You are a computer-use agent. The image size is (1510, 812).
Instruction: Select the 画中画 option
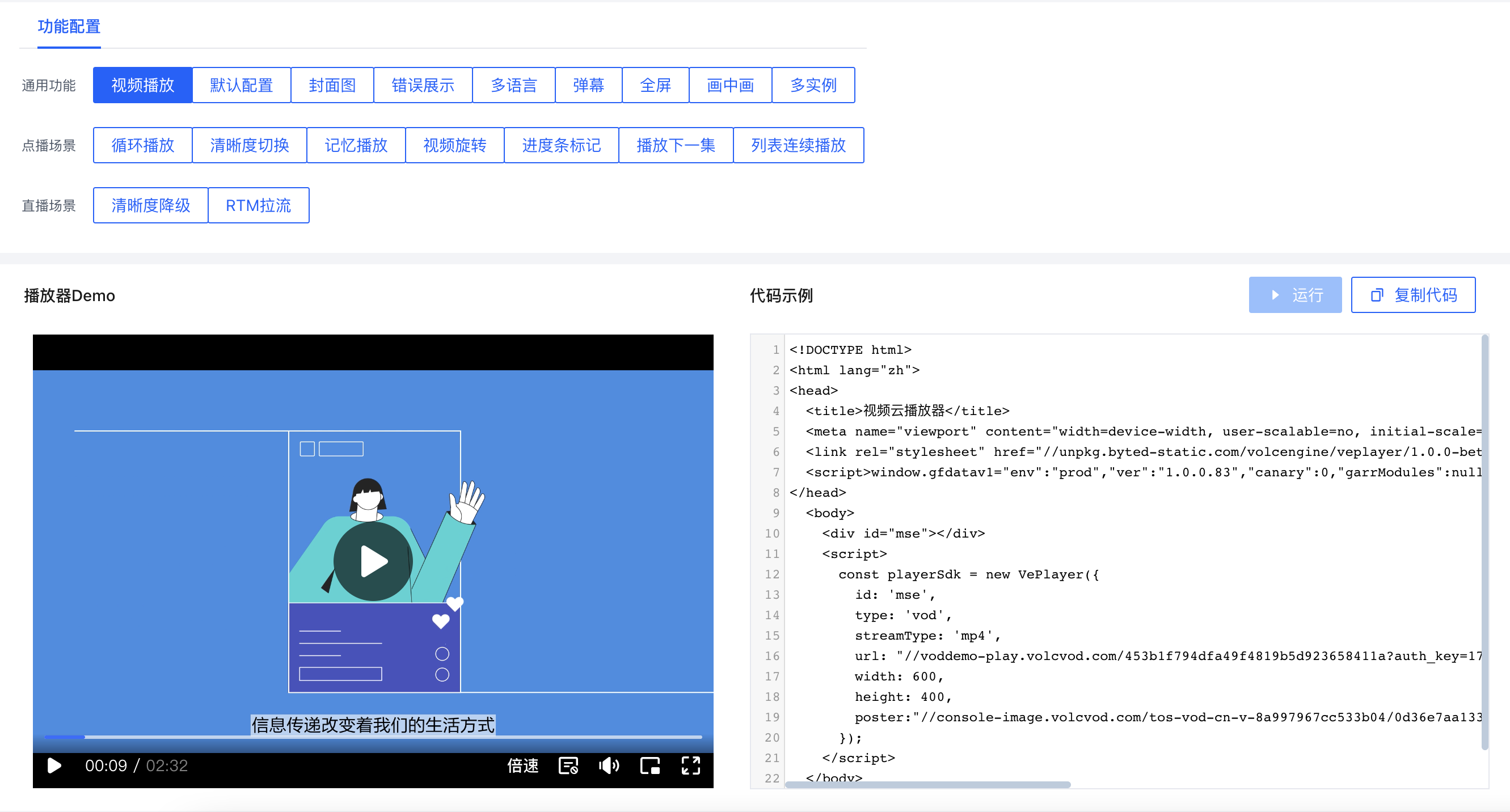pyautogui.click(x=731, y=85)
